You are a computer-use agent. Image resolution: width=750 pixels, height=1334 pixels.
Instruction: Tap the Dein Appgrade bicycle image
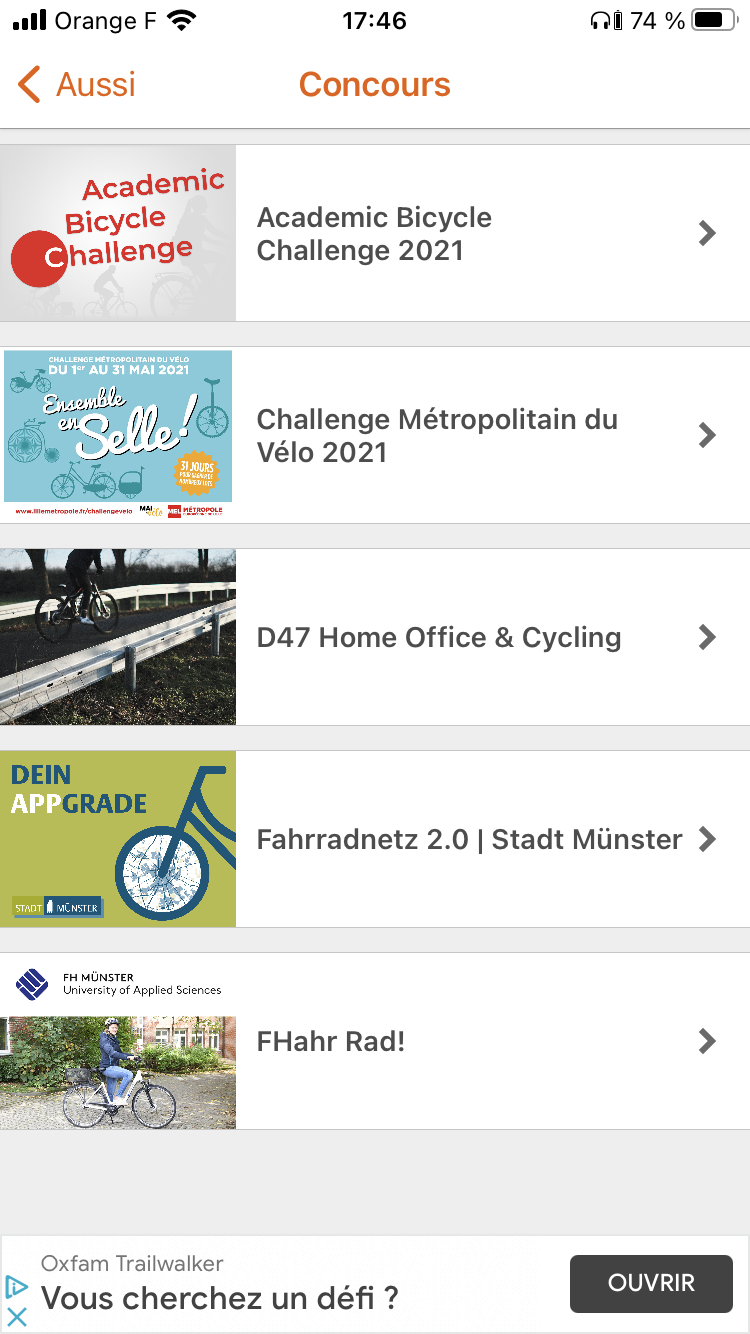[x=118, y=839]
